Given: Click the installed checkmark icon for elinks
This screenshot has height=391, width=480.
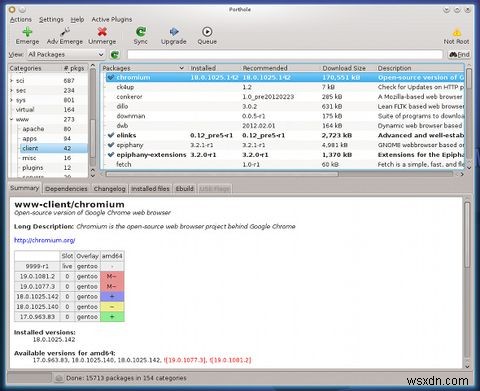Looking at the screenshot, I should 111,135.
